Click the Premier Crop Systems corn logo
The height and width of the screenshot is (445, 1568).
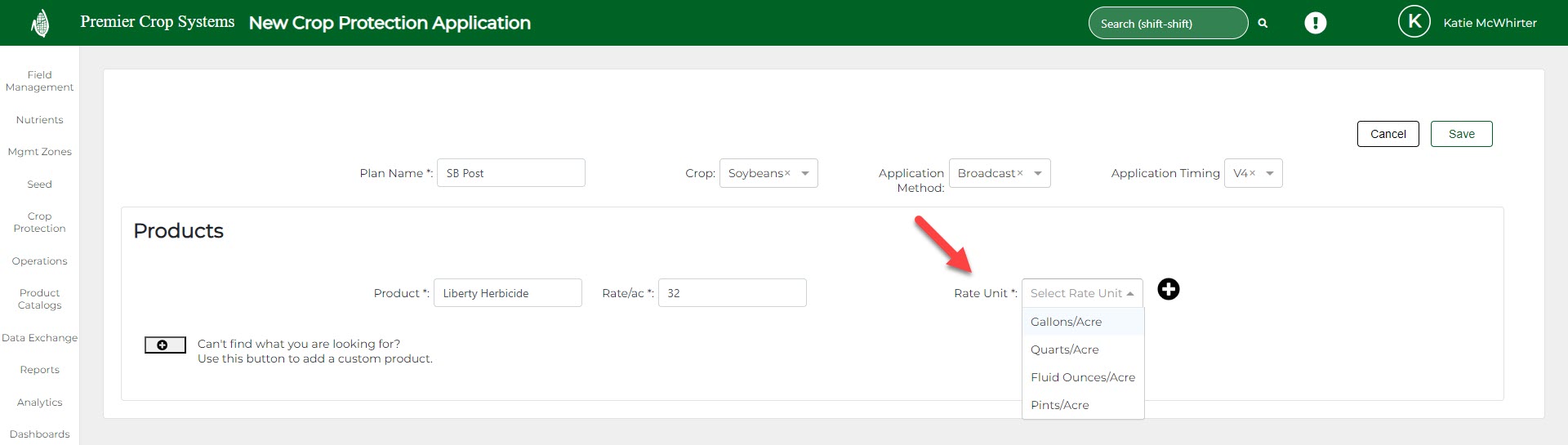point(39,24)
